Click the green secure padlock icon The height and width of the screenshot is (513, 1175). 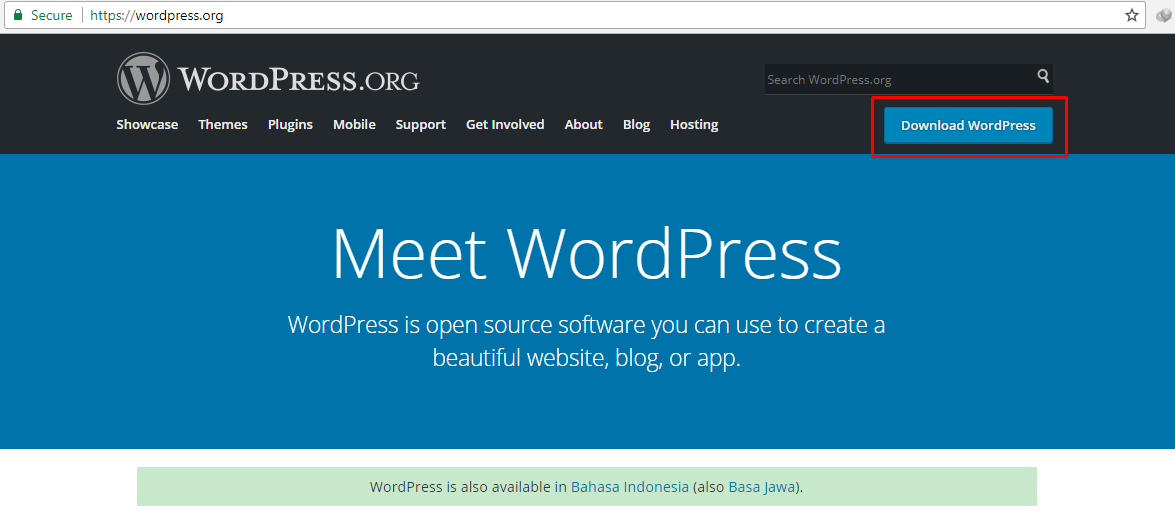coord(18,15)
